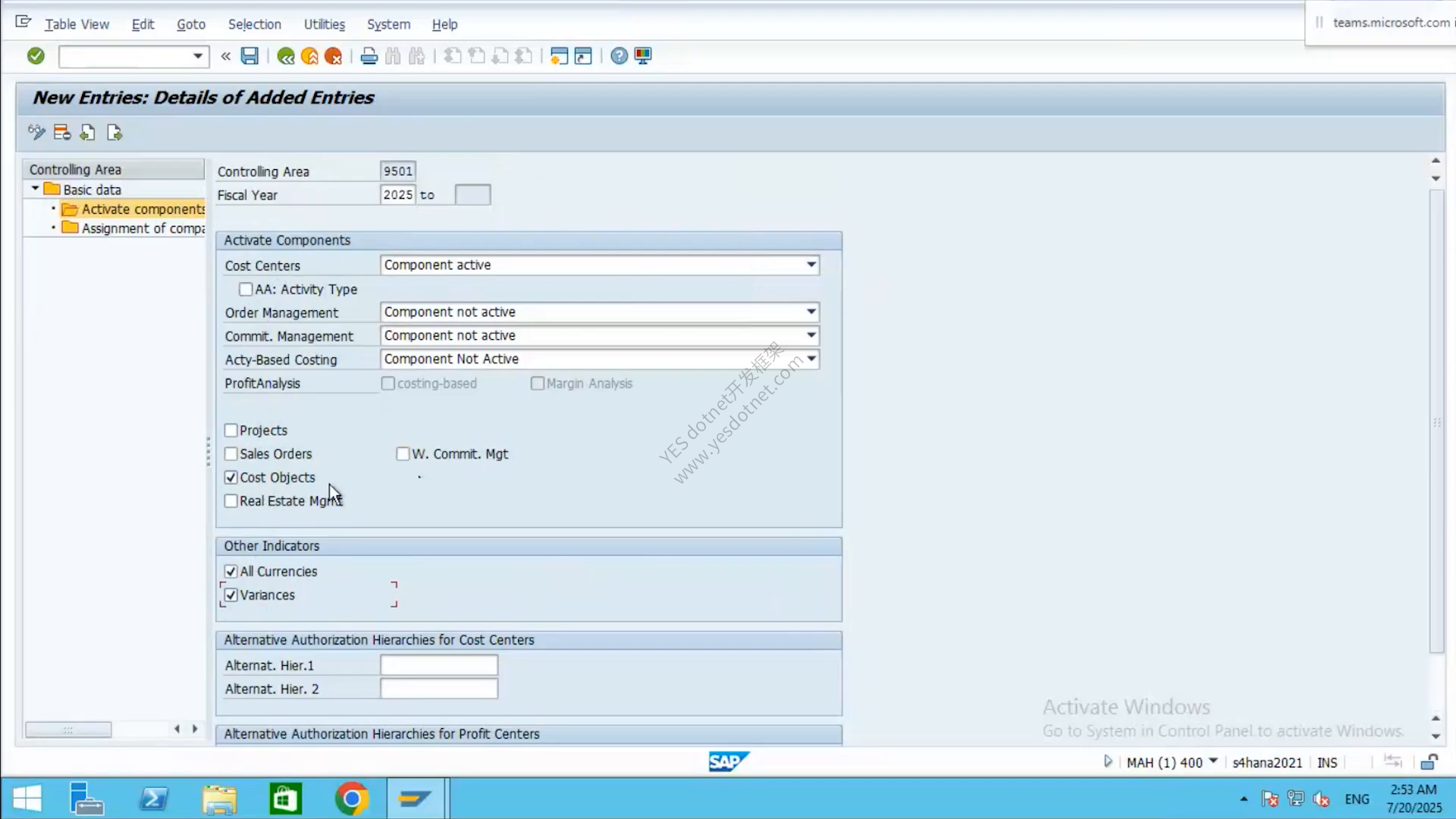
Task: Uncheck the Cost Objects checkbox
Action: click(231, 478)
